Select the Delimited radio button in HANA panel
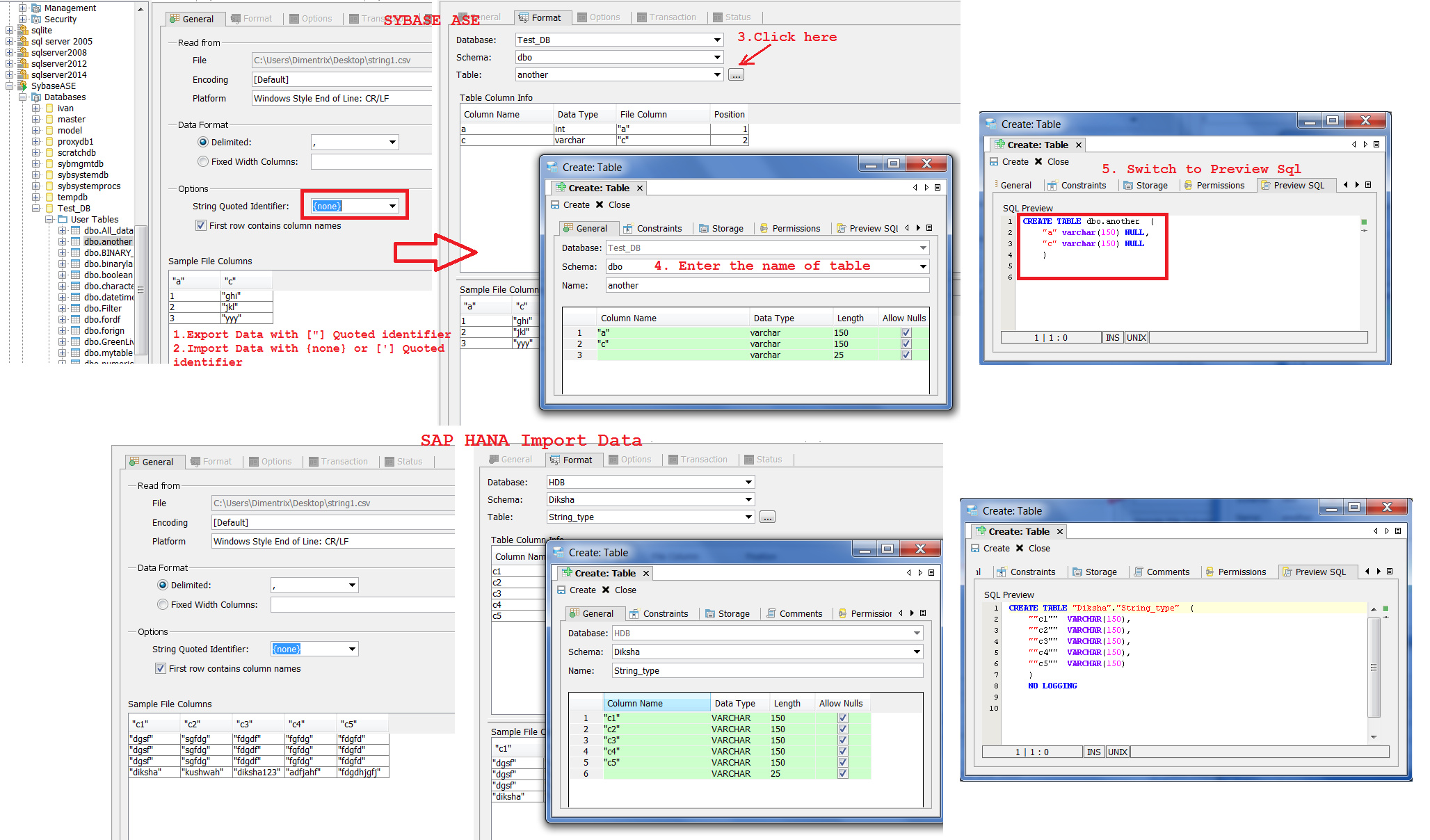Image resolution: width=1430 pixels, height=840 pixels. (163, 585)
